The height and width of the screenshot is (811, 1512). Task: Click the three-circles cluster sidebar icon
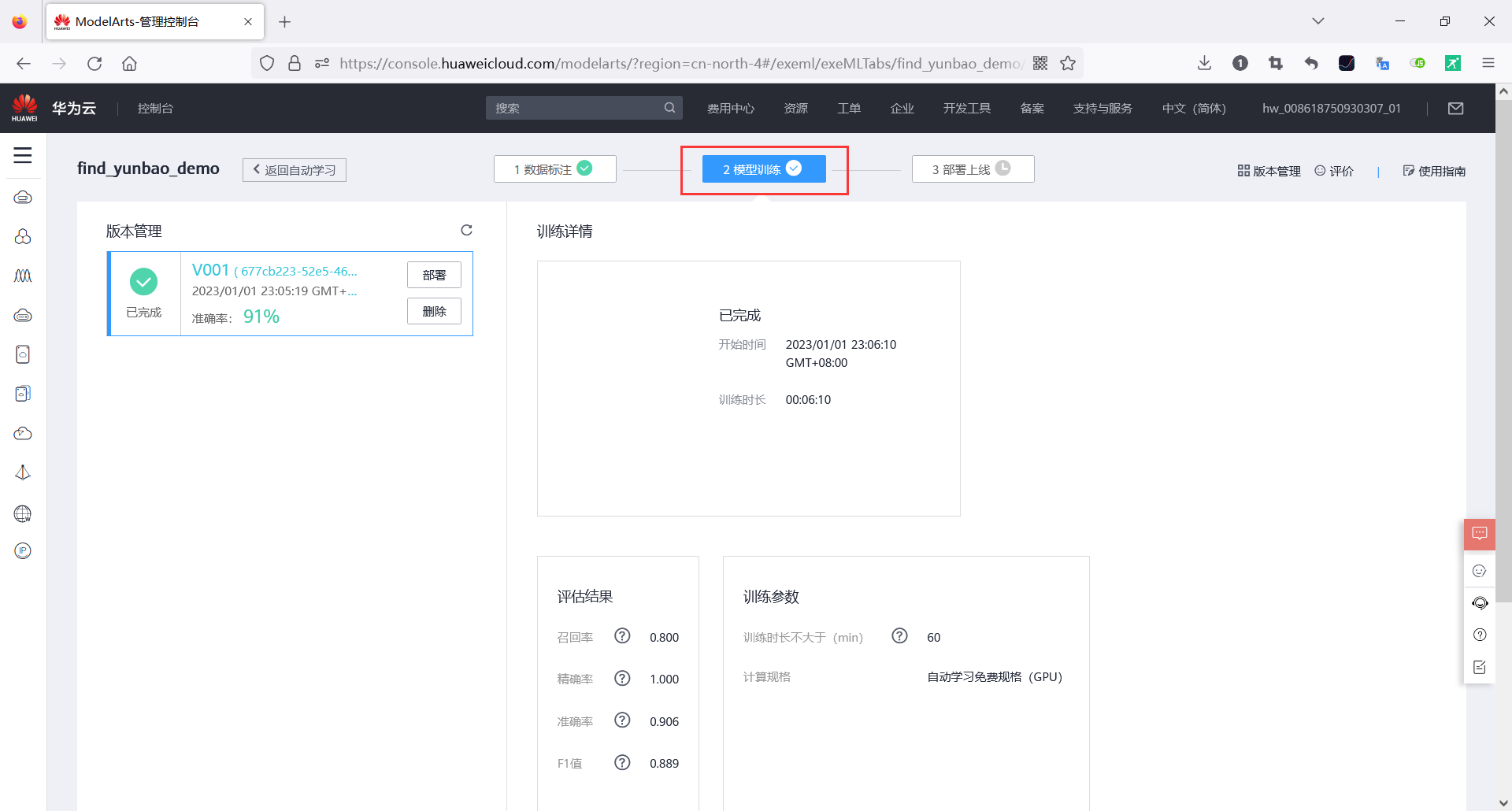[x=23, y=236]
